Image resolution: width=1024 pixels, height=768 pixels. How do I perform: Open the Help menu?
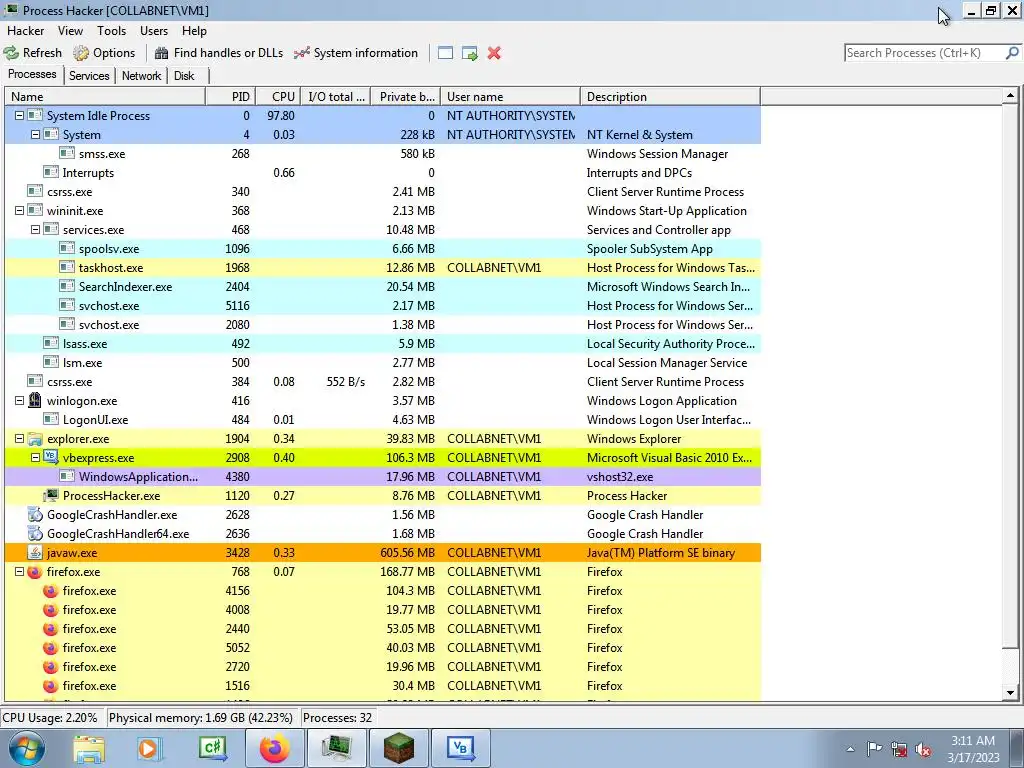pyautogui.click(x=194, y=31)
